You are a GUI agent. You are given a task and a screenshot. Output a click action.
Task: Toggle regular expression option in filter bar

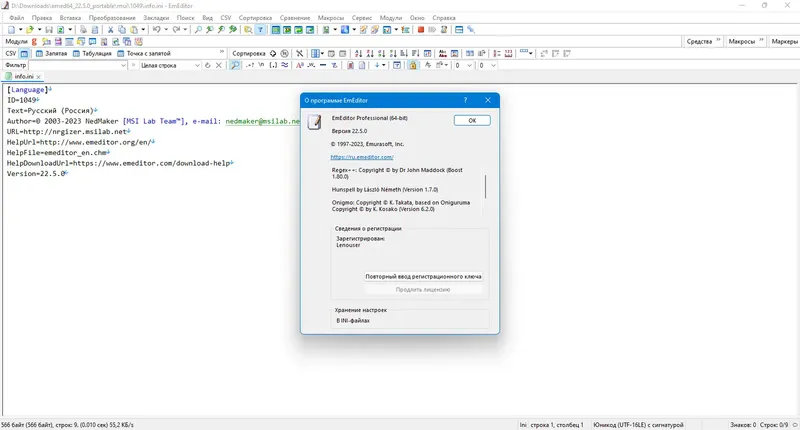tap(250, 65)
